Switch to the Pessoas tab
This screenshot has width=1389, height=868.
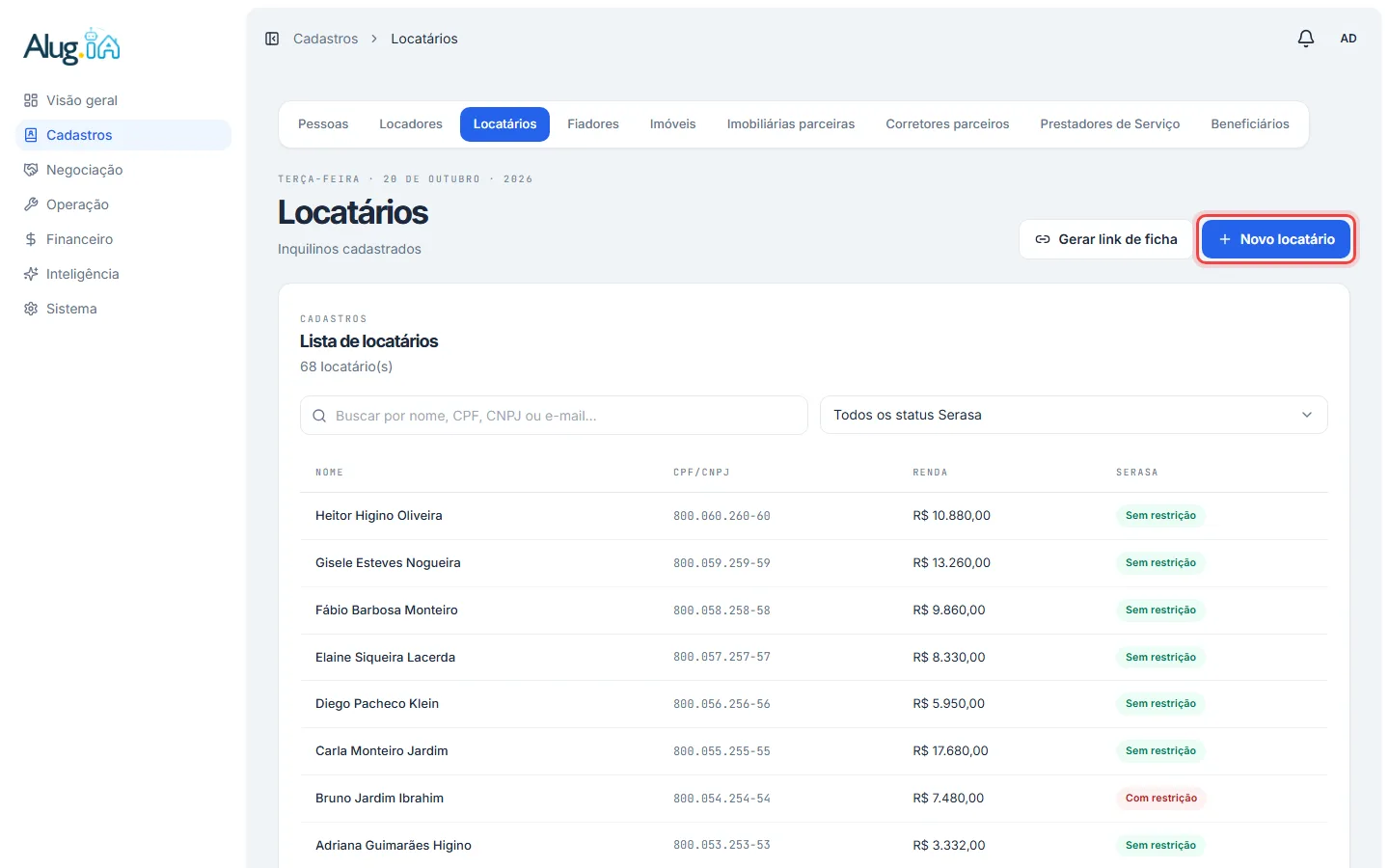(x=323, y=124)
